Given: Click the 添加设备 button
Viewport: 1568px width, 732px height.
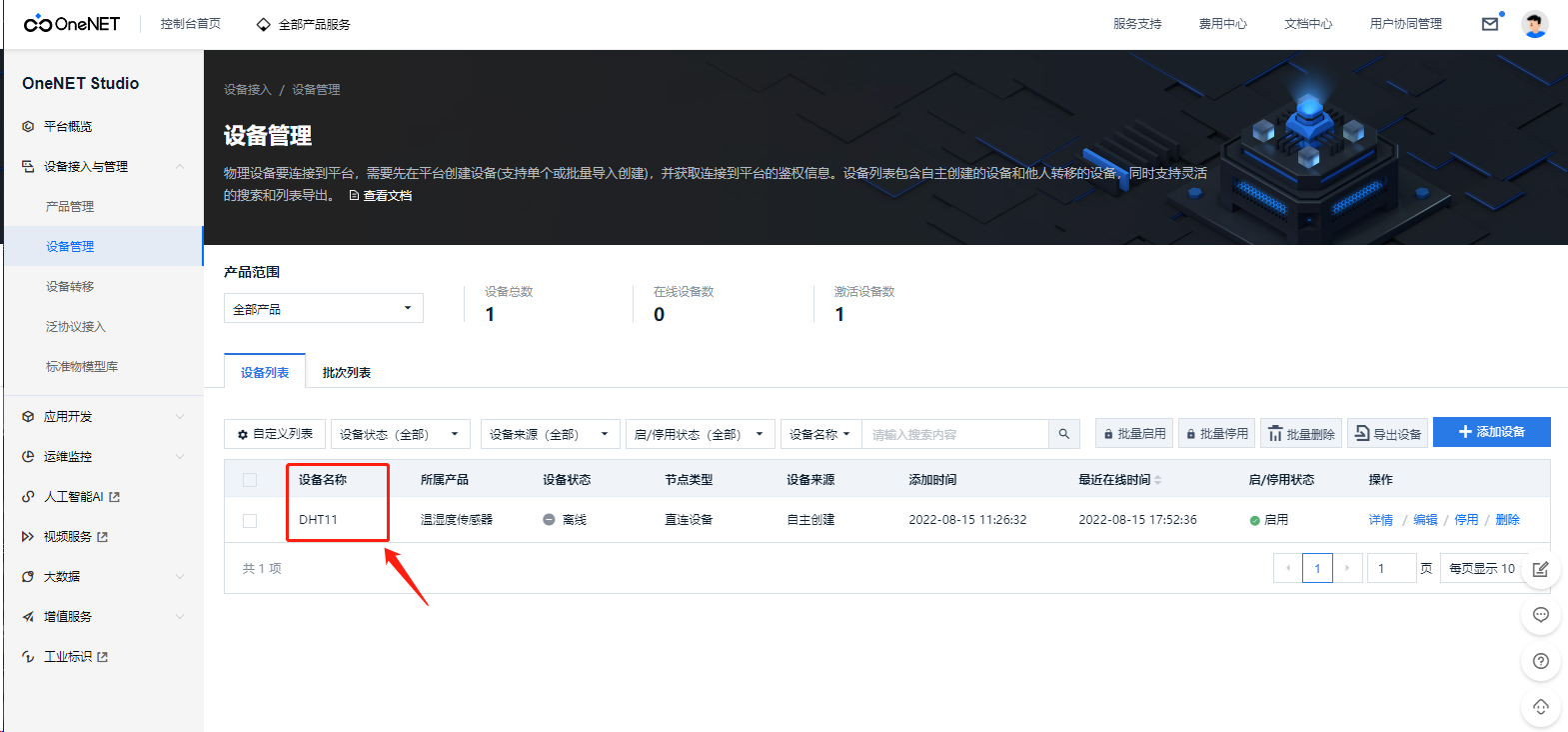Looking at the screenshot, I should (x=1492, y=432).
